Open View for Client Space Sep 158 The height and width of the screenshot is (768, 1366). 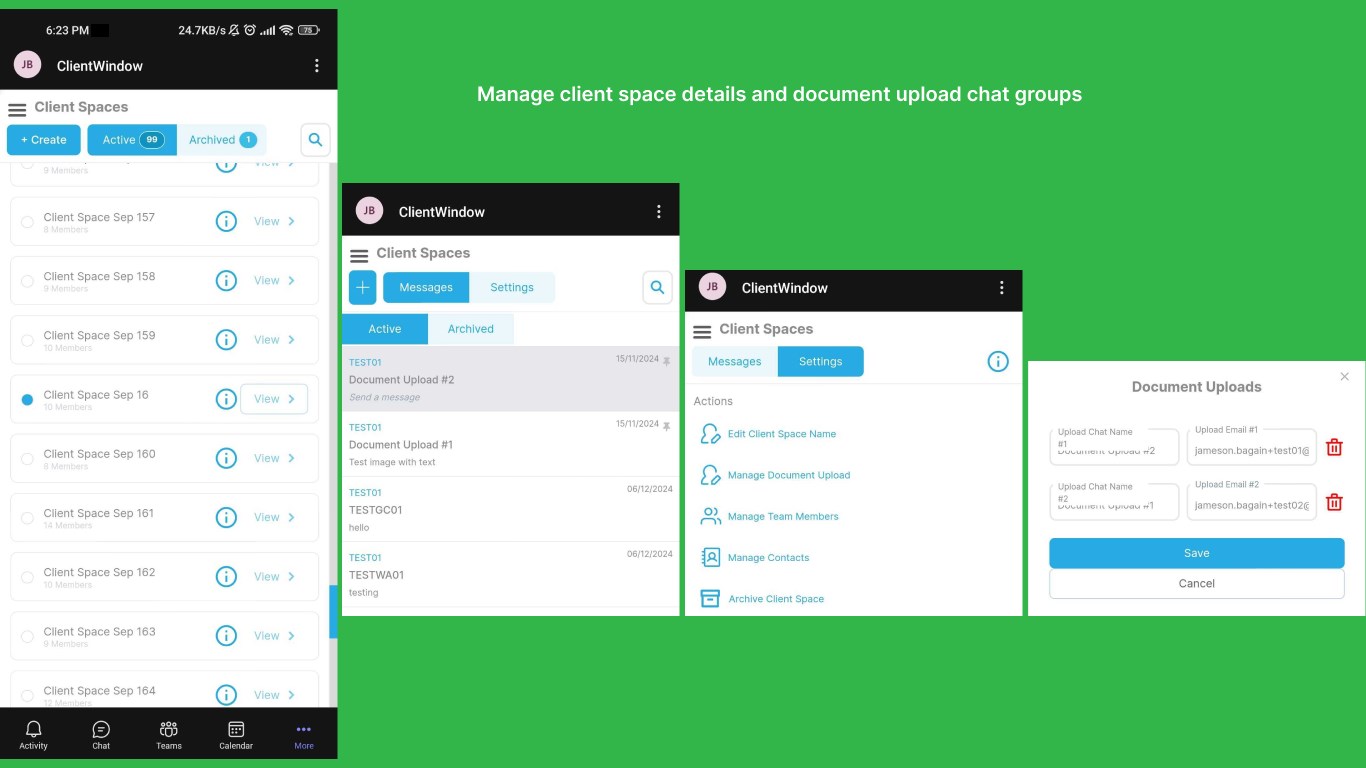[274, 280]
